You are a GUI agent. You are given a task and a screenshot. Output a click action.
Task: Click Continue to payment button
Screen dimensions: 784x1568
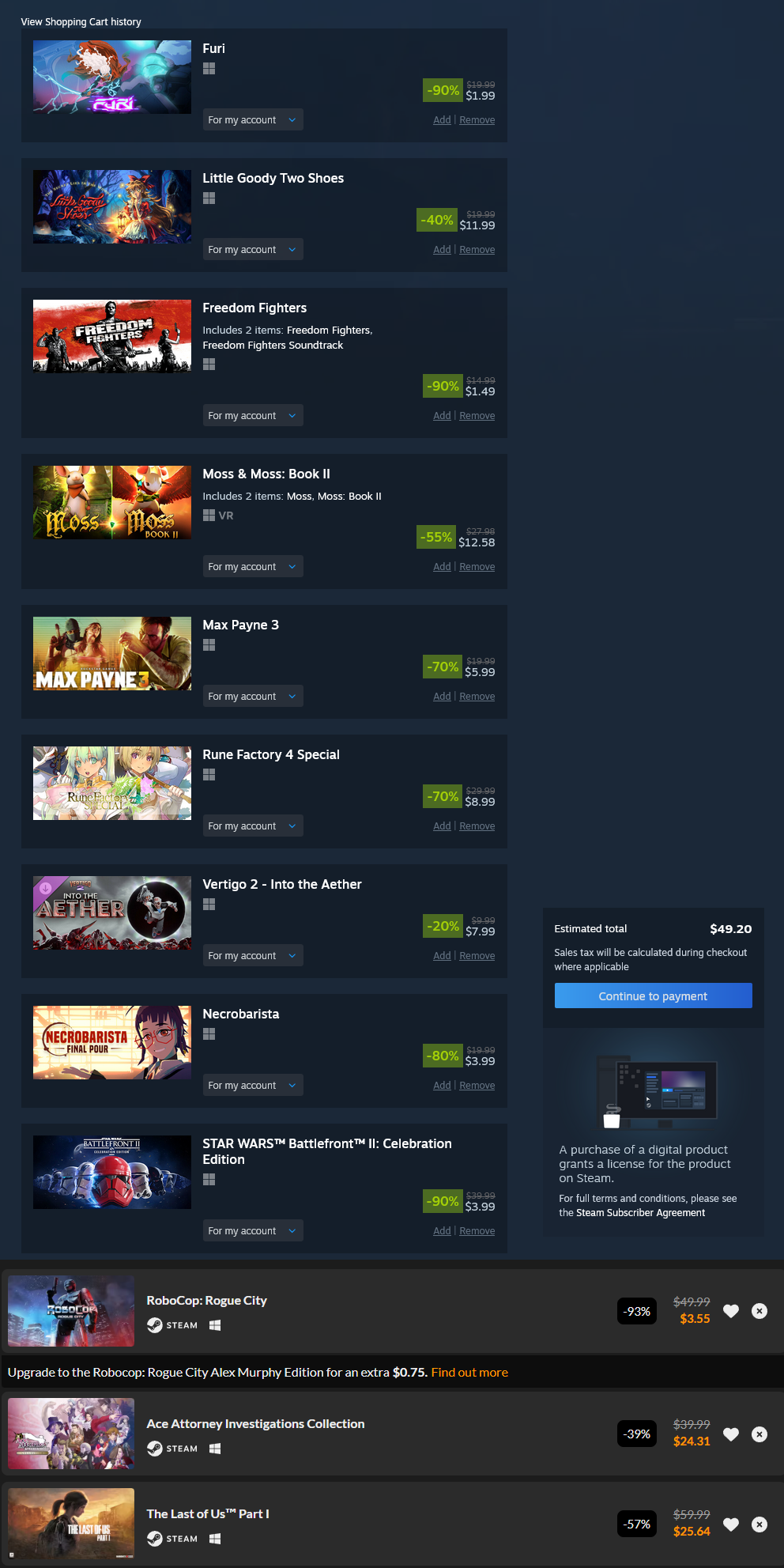point(653,996)
